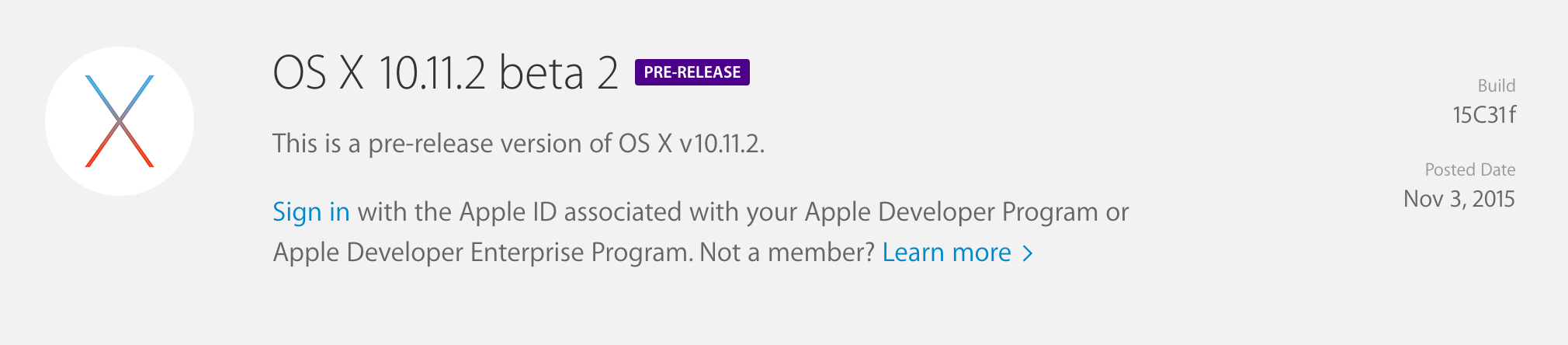This screenshot has width=1568, height=345.
Task: Open the Sign in link
Action: point(310,212)
